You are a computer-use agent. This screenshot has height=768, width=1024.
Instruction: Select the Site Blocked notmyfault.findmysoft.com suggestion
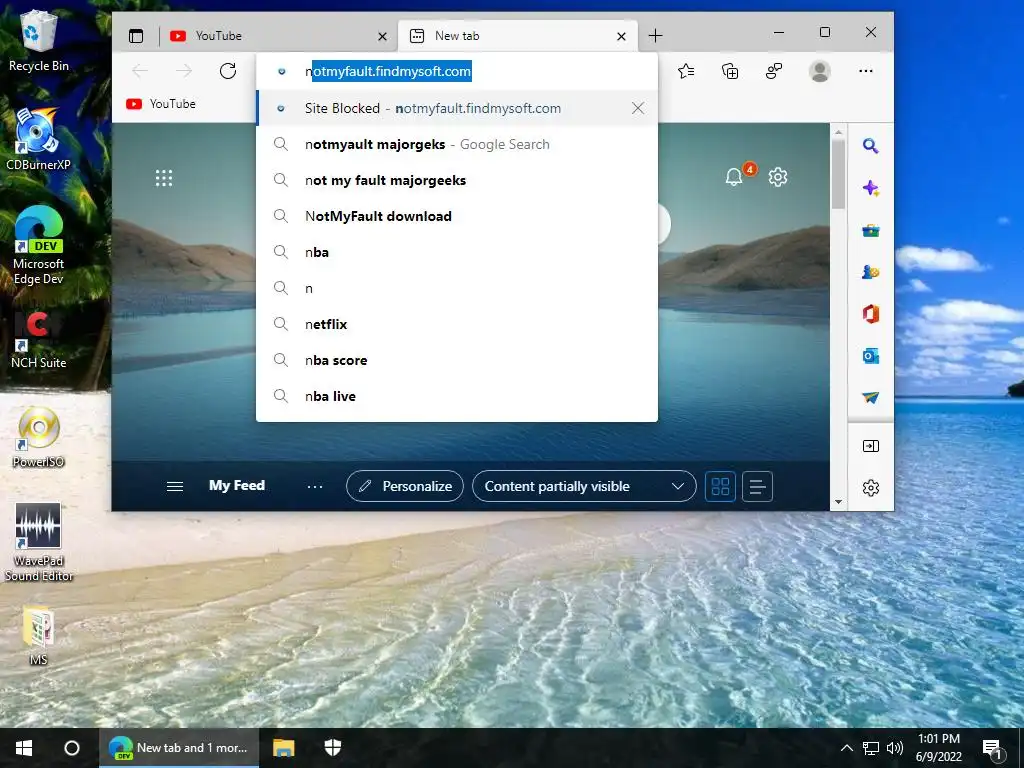456,108
